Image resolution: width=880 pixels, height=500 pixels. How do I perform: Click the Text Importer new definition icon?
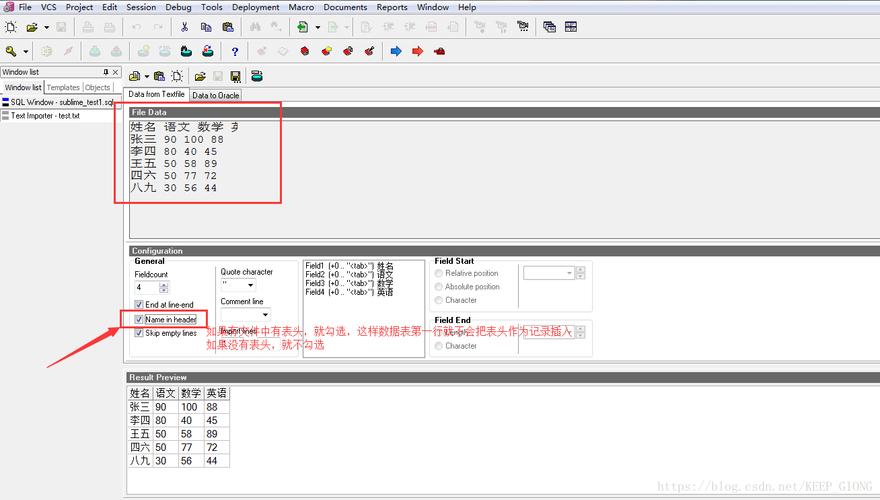click(x=177, y=76)
